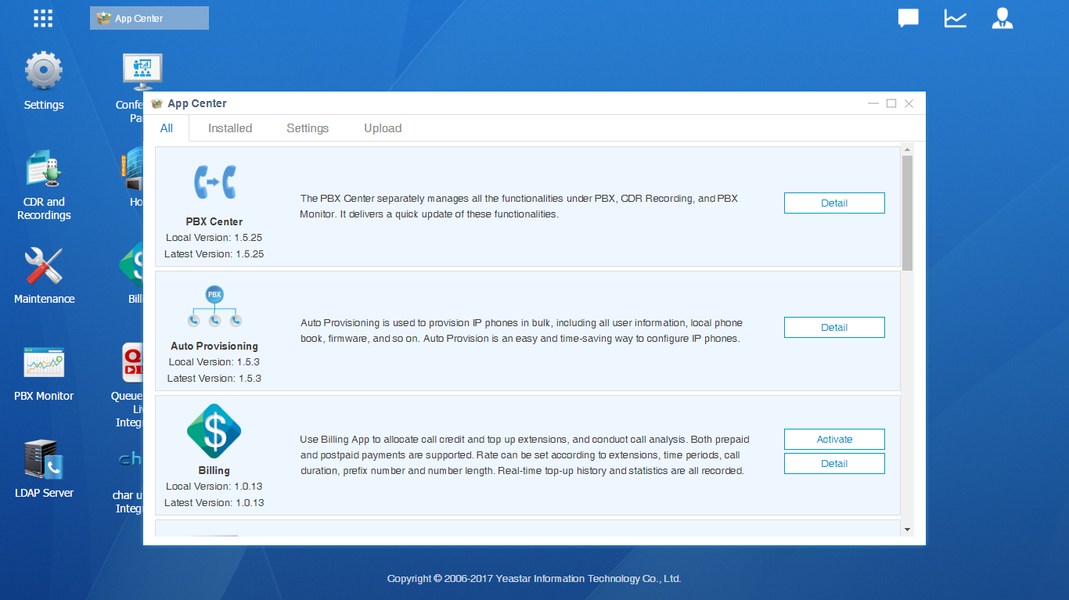1069x600 pixels.
Task: Click the Auto Provisioning app icon
Action: click(x=214, y=306)
